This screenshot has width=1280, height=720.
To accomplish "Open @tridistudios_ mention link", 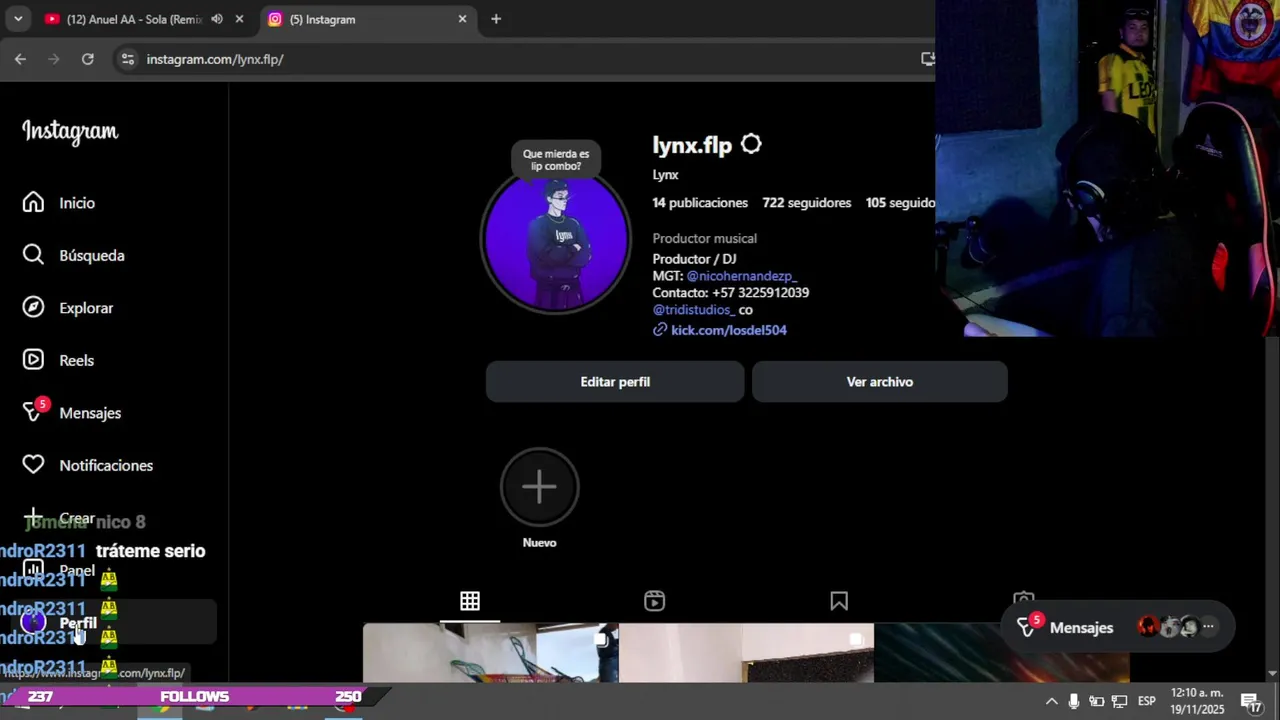I will (x=693, y=310).
